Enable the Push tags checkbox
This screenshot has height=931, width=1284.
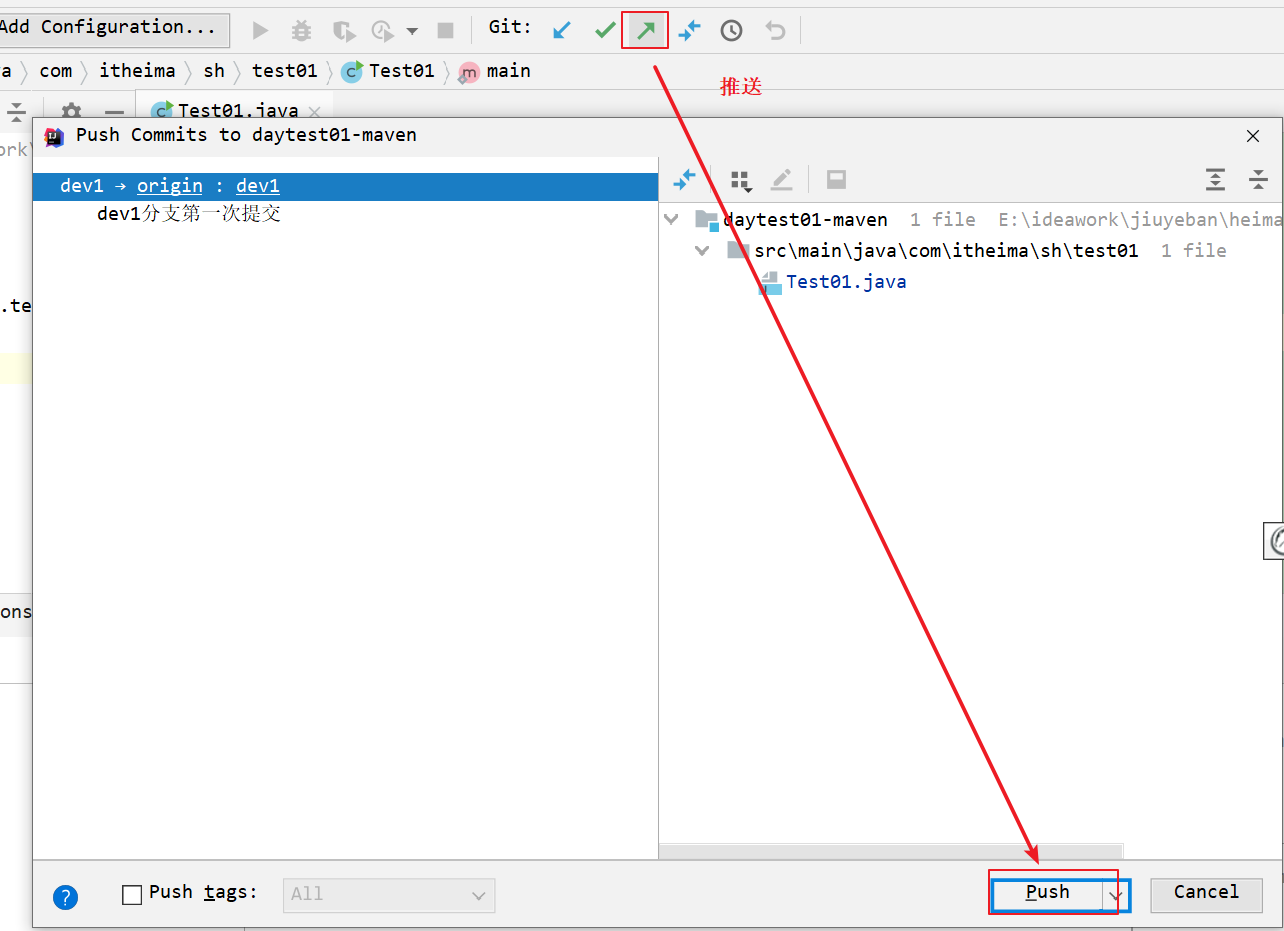(x=132, y=895)
